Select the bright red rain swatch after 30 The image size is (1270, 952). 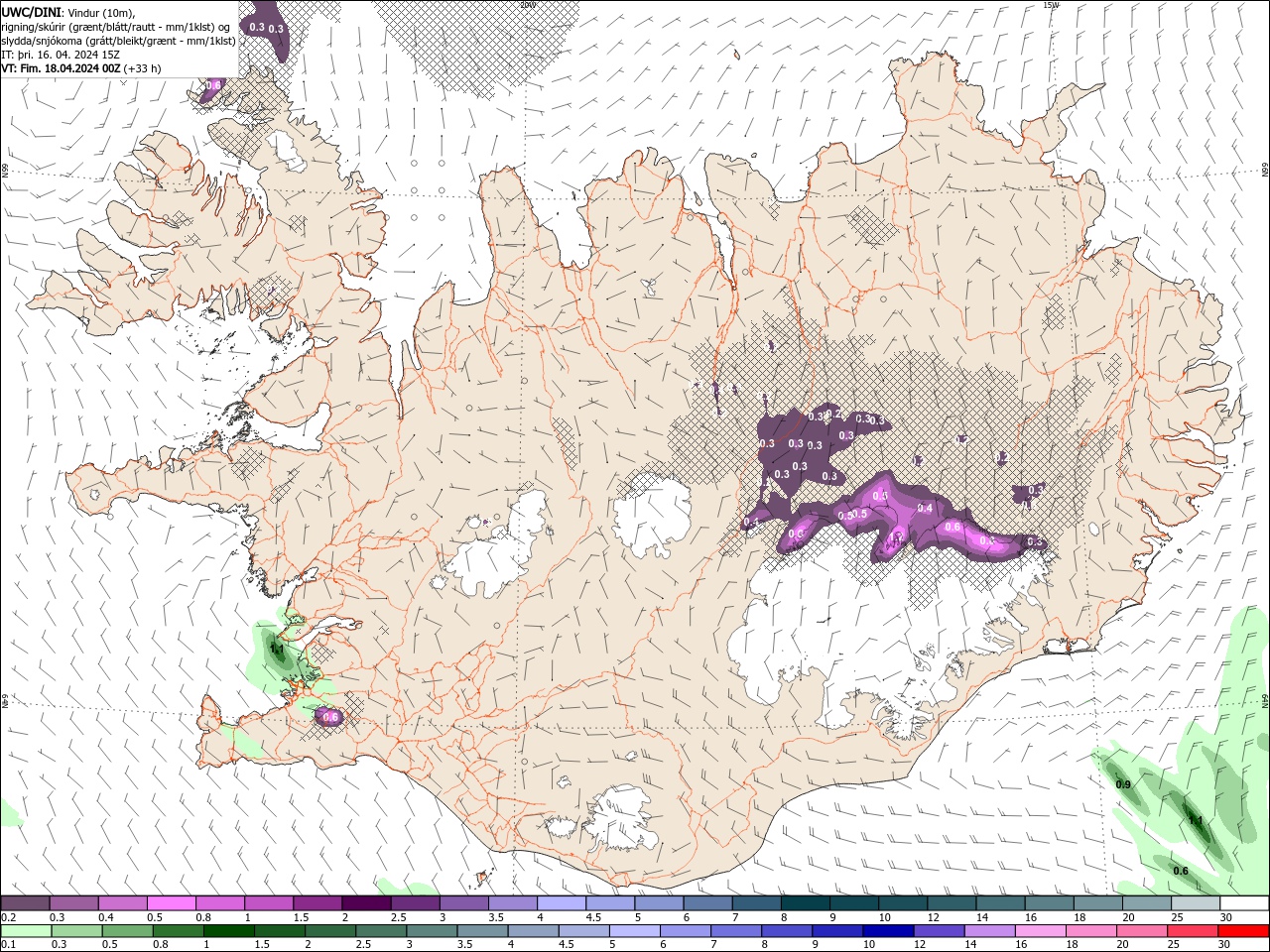pyautogui.click(x=1242, y=931)
